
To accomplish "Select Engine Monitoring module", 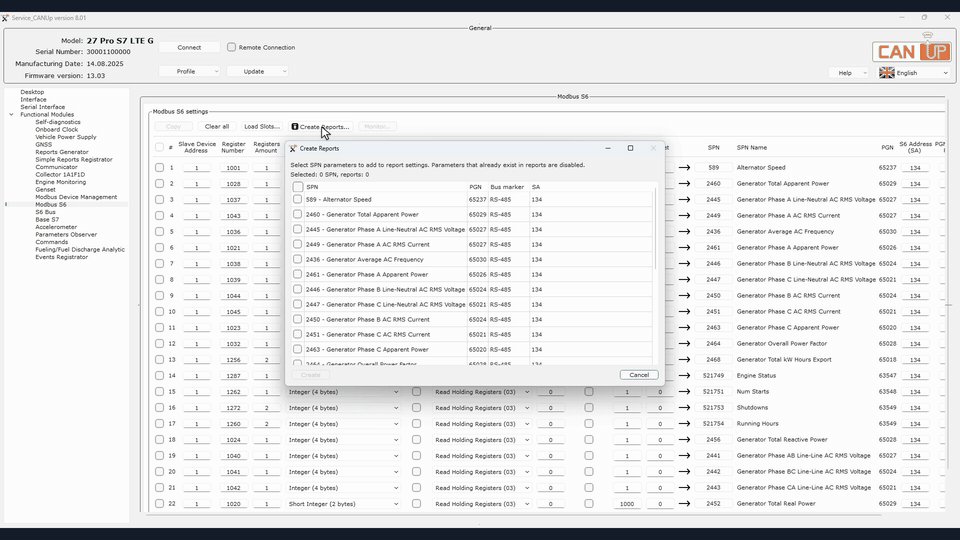I will pyautogui.click(x=61, y=182).
